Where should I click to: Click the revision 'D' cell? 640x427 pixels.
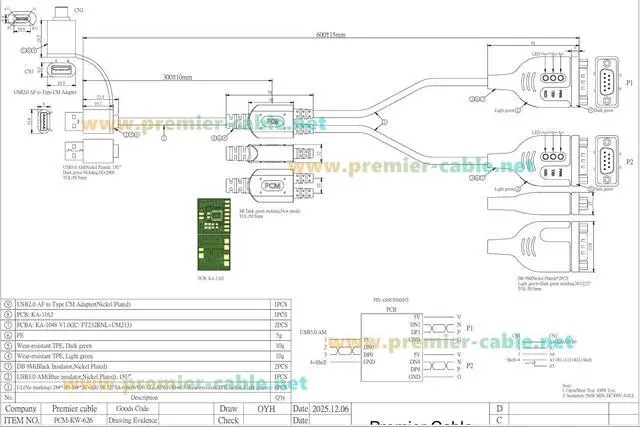[499, 409]
